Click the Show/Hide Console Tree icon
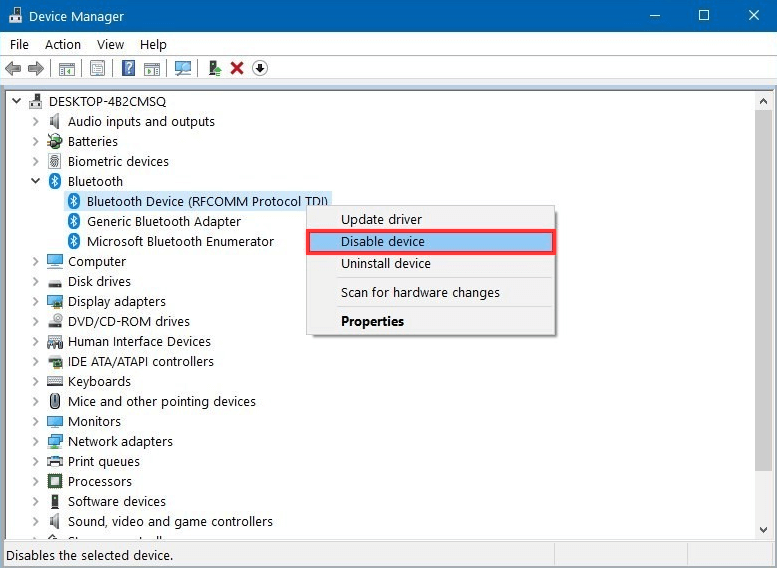This screenshot has height=568, width=777. (67, 68)
